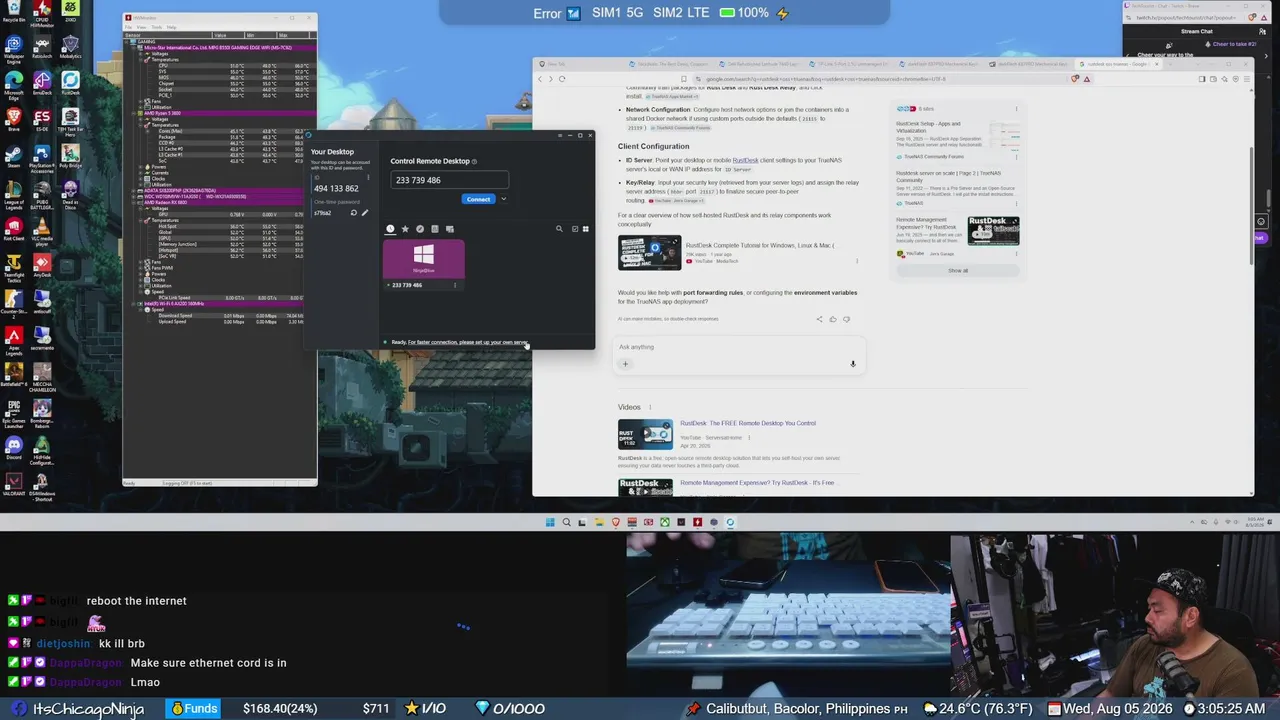Switch RustDesk peer list to grid view
1280x720 pixels.
[586, 229]
